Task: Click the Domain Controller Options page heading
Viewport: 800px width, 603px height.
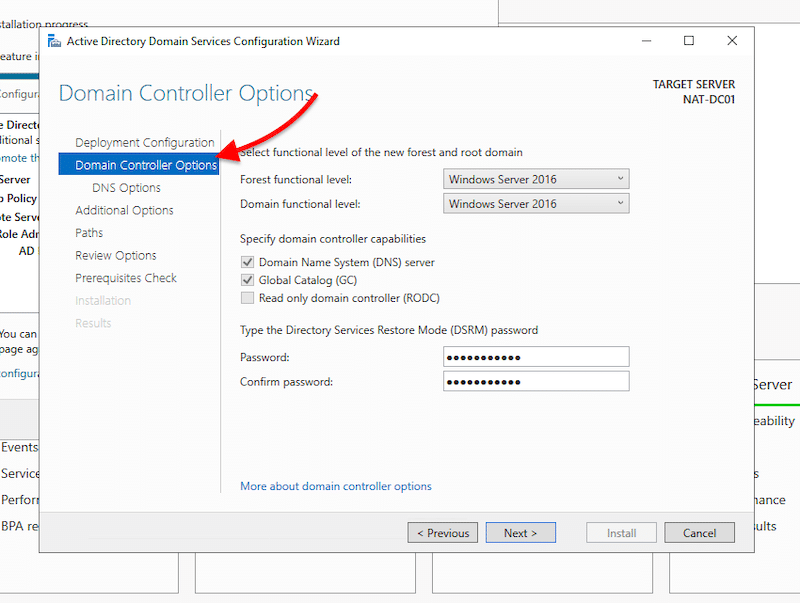Action: point(186,93)
